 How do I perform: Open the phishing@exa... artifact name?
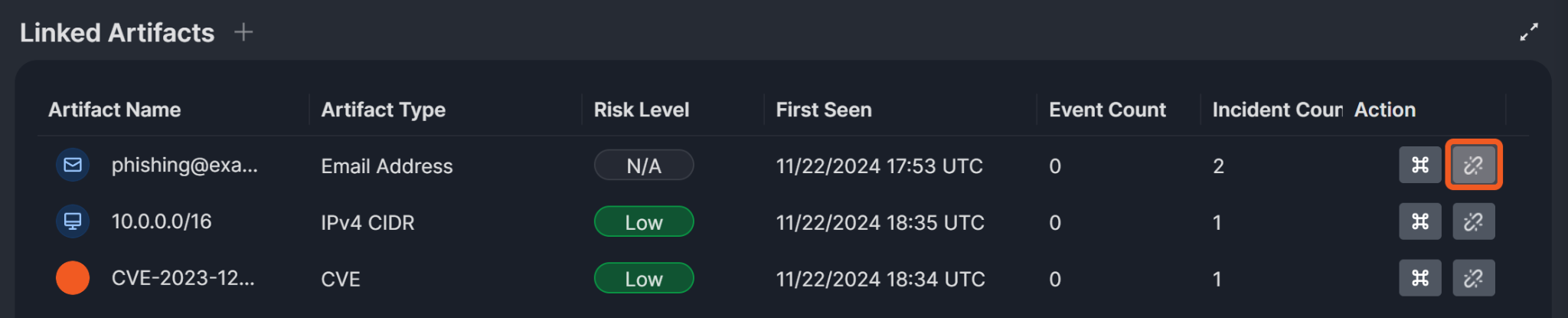point(185,165)
